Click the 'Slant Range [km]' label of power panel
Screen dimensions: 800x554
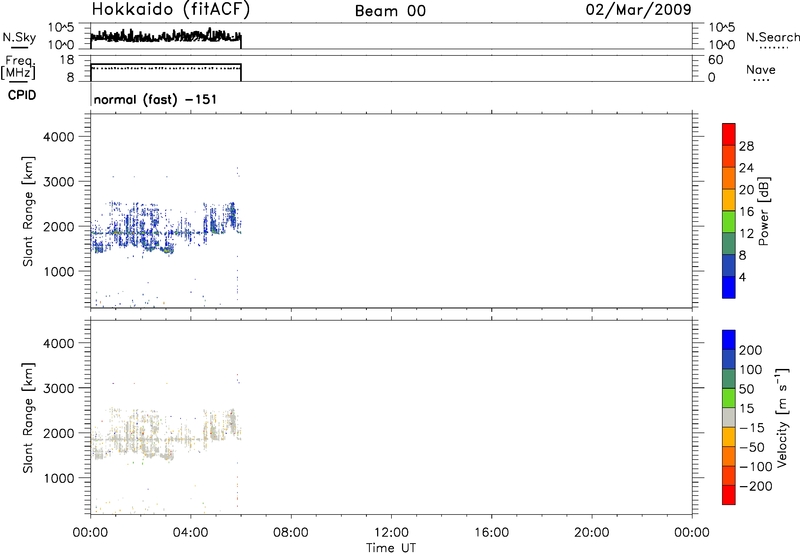click(x=28, y=211)
